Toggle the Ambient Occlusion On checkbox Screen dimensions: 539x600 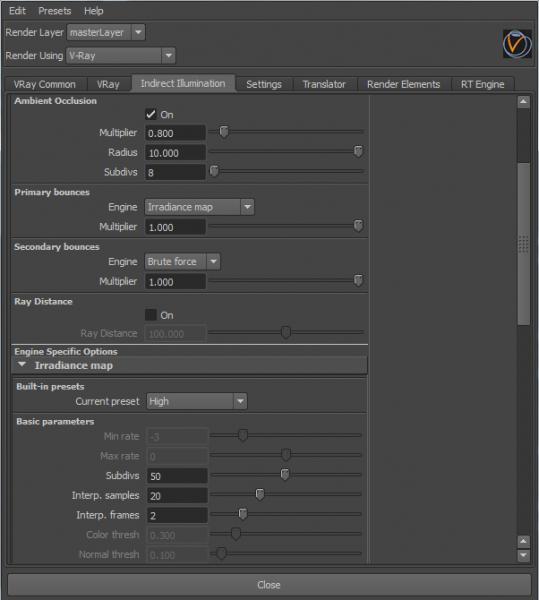coord(151,114)
